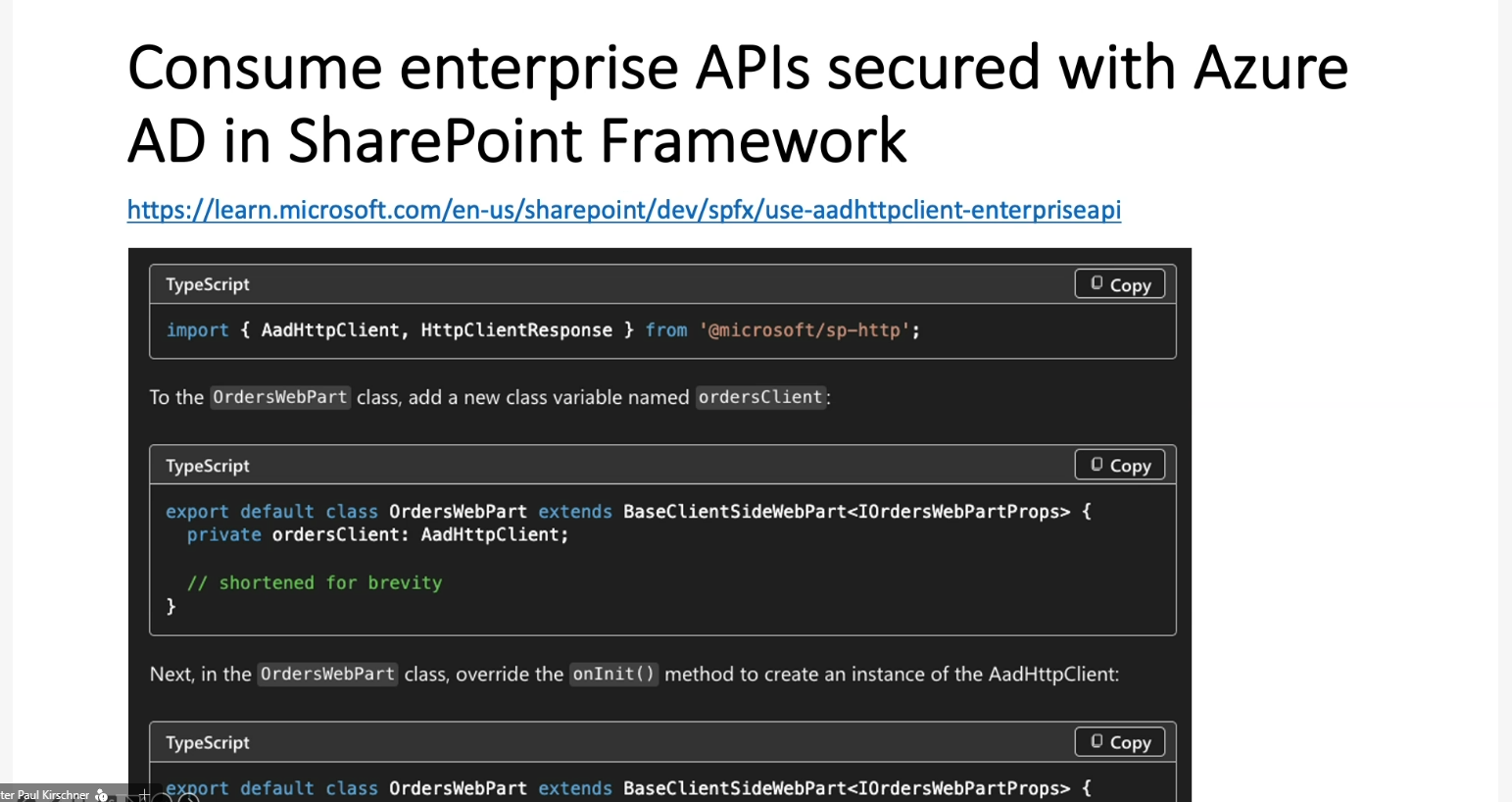Open the learn.microsoft.com use-aadhttpclient-enterpriseapi link
Viewport: 1512px width, 802px height.
tap(623, 210)
